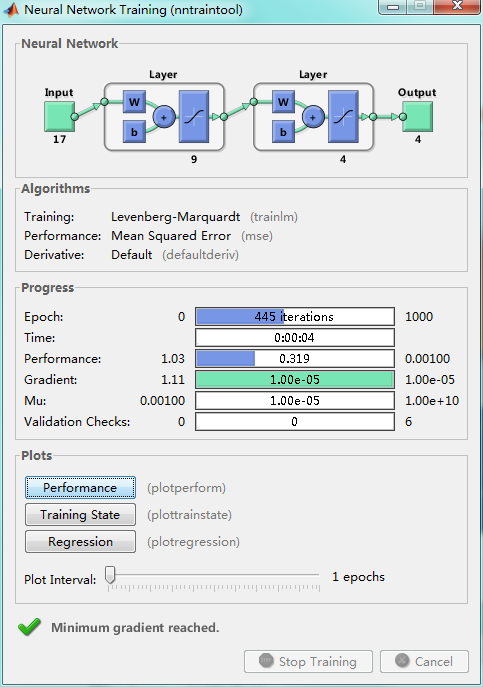The width and height of the screenshot is (483, 687).
Task: Click the epoch maximum value '1000'
Action: coord(419,316)
